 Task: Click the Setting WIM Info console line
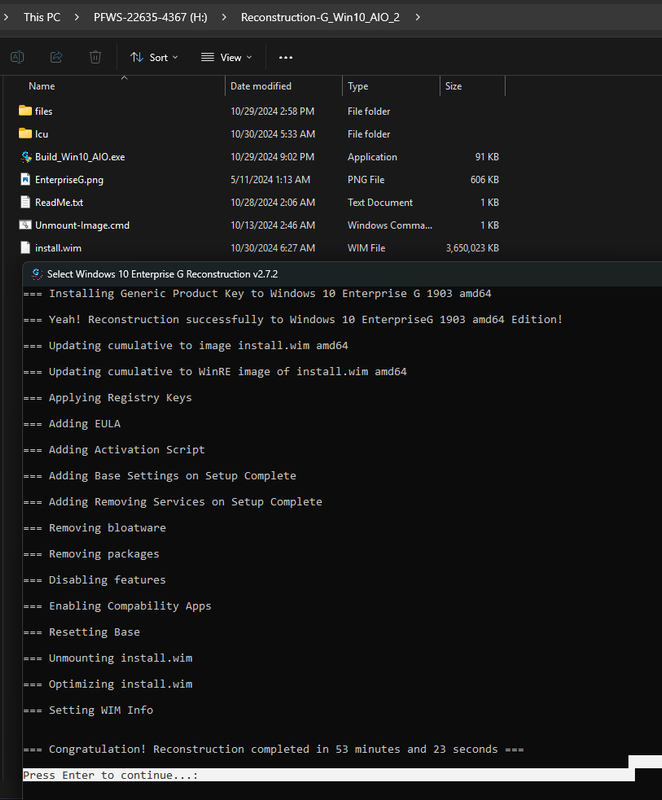88,710
